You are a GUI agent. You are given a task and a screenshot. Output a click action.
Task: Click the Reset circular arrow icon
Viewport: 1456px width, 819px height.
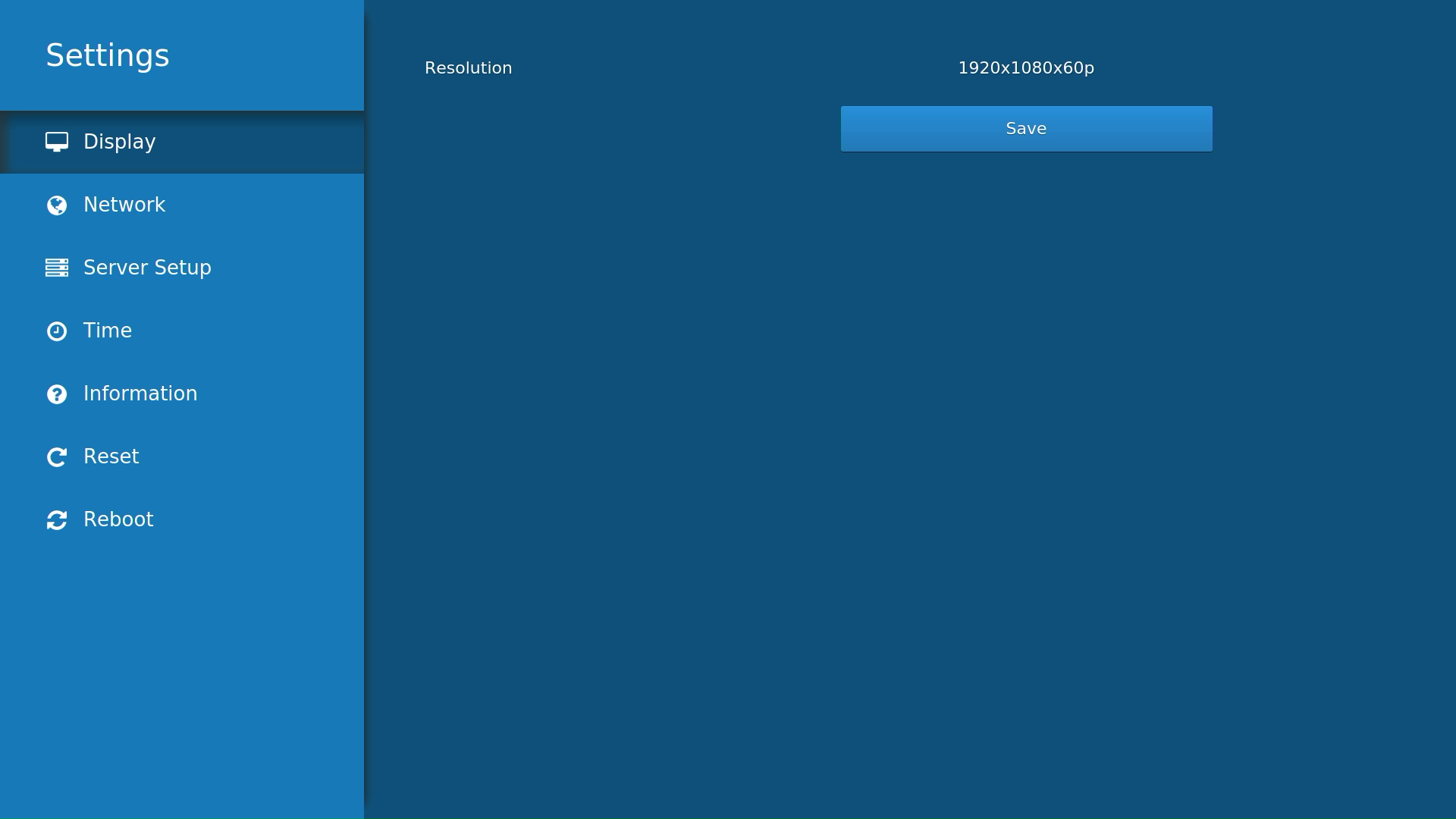[x=58, y=457]
